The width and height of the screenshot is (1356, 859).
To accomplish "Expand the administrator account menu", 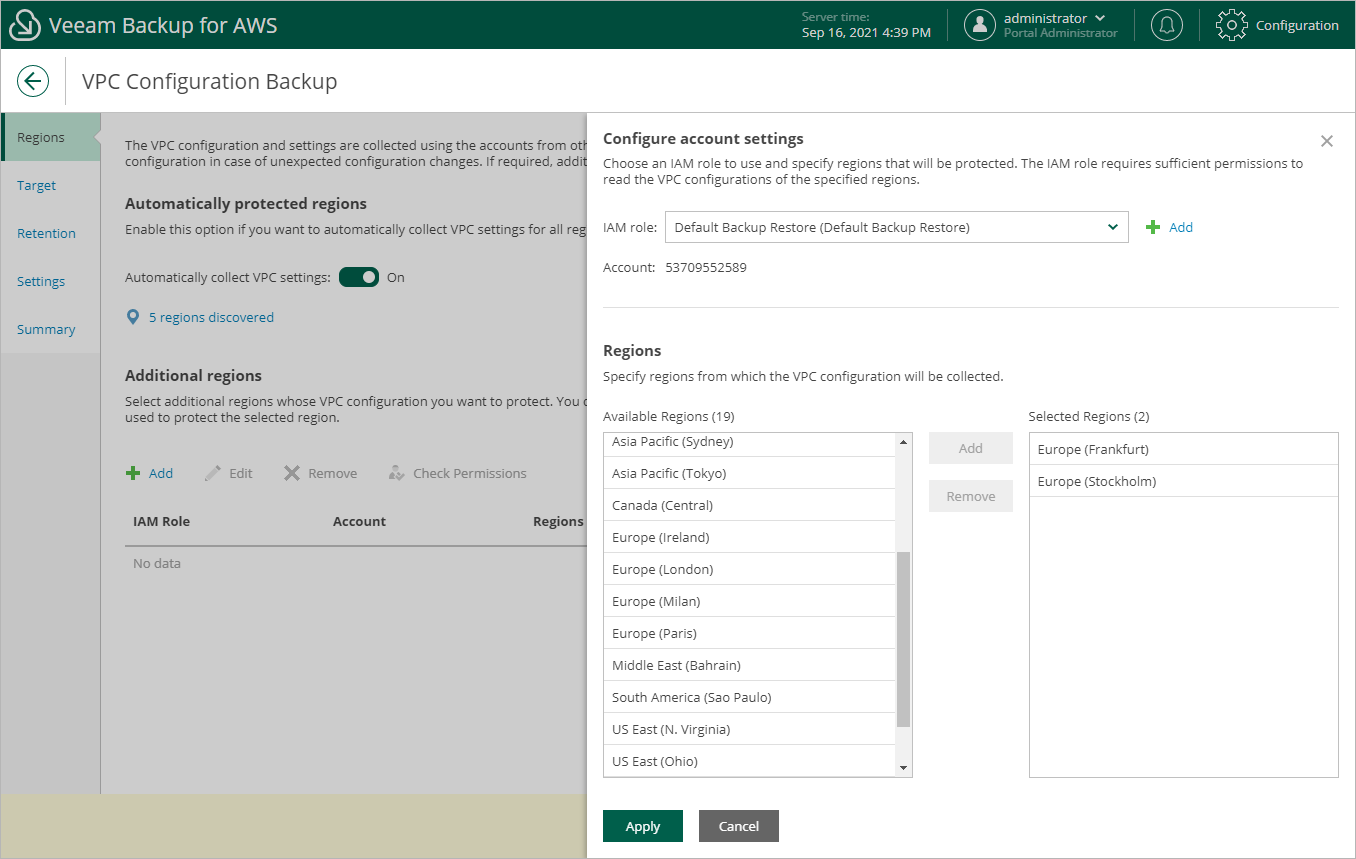I will [1099, 17].
